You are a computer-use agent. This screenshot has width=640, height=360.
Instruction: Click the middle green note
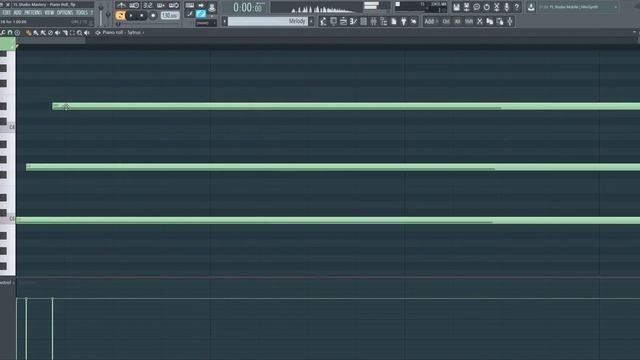[x=333, y=167]
